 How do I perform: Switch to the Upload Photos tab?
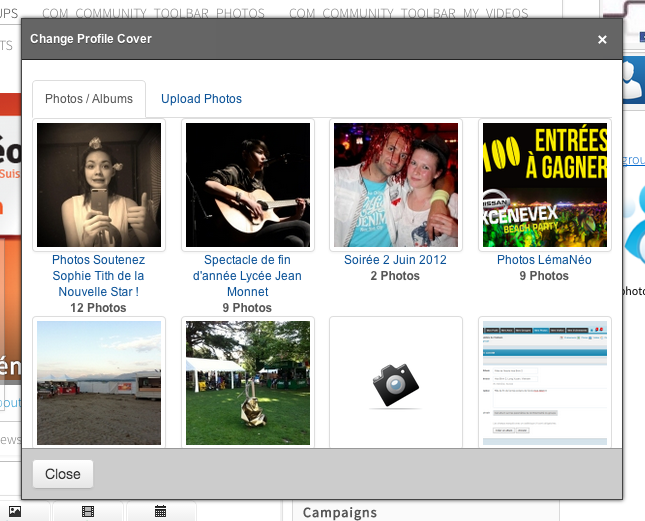coord(201,99)
